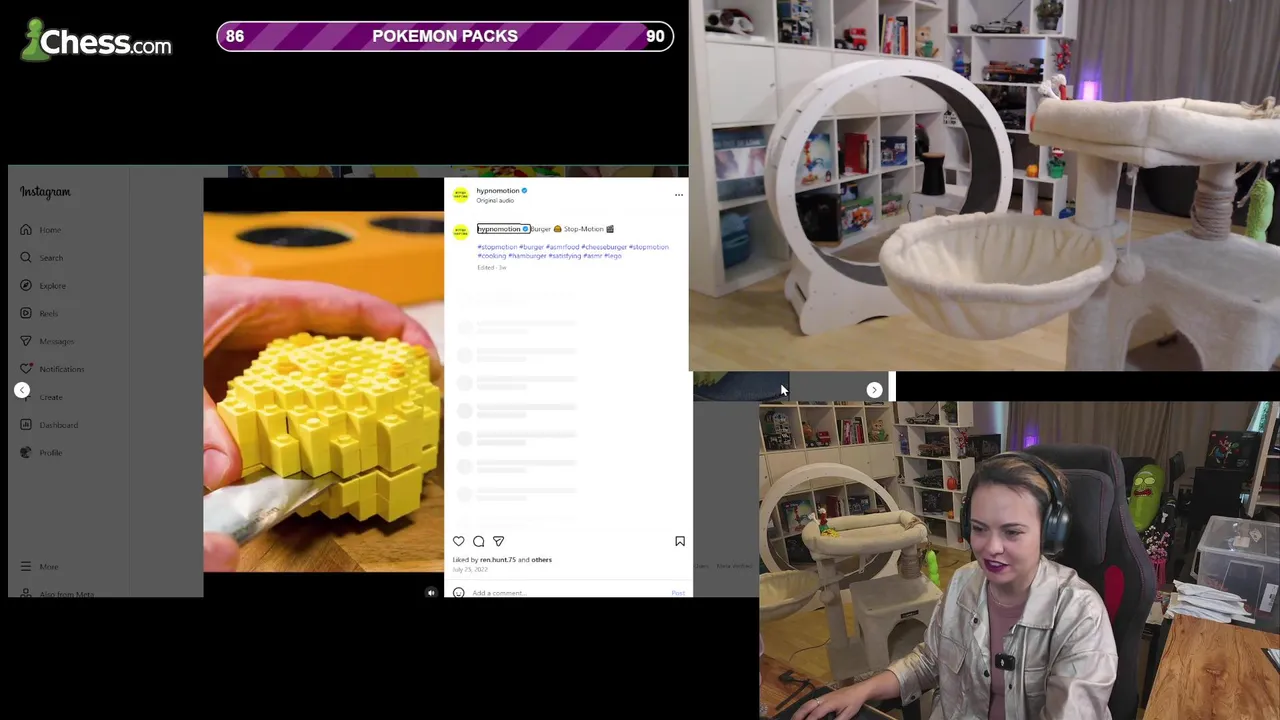Open the post's three-dot options menu
The height and width of the screenshot is (720, 1280).
679,195
